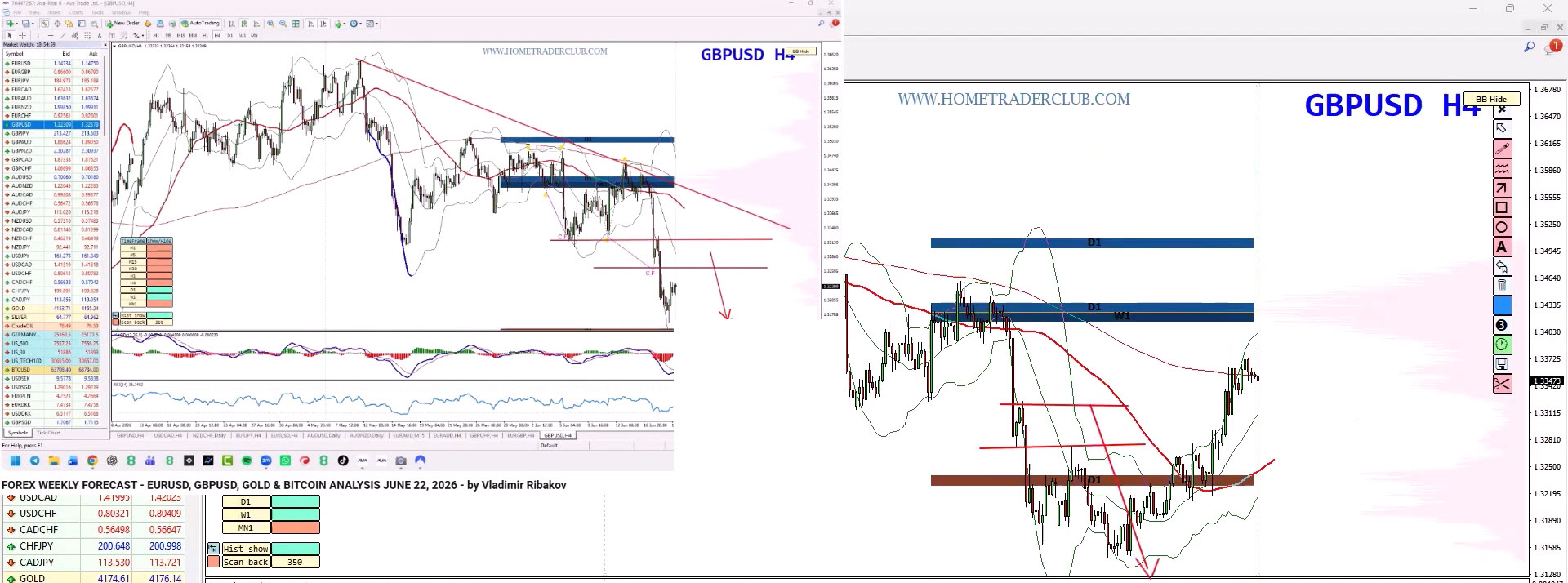Screen dimensions: 1568x583
Task: Click the Scan back value field 350
Action: [295, 562]
